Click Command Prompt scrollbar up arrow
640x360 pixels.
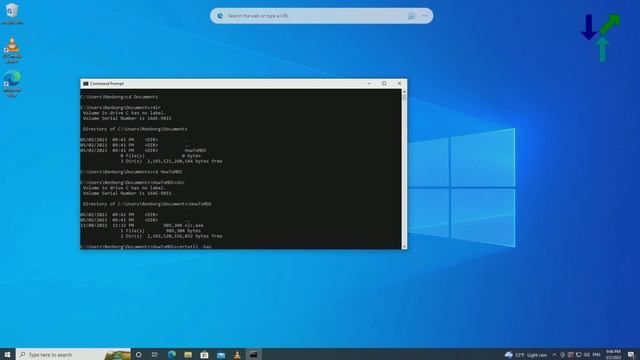coord(404,92)
